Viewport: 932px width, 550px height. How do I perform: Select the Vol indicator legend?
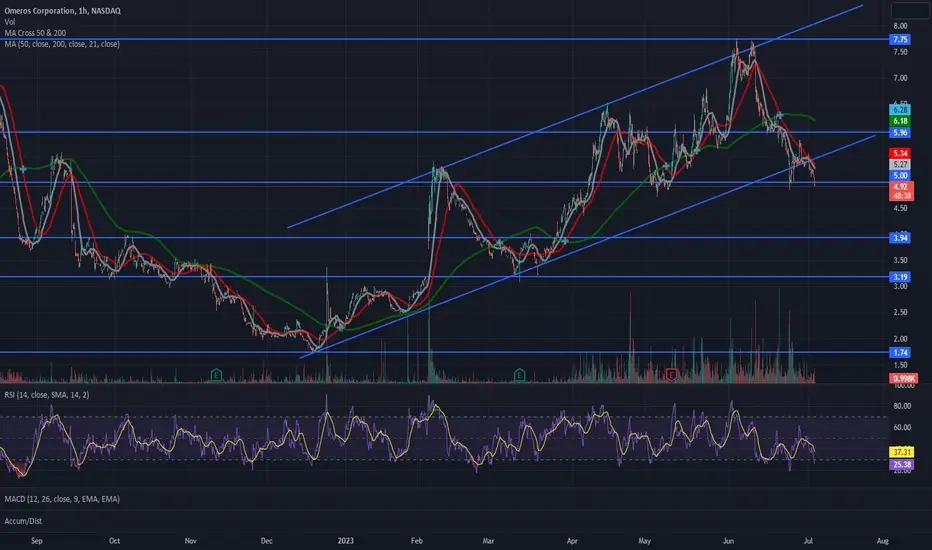[10, 22]
